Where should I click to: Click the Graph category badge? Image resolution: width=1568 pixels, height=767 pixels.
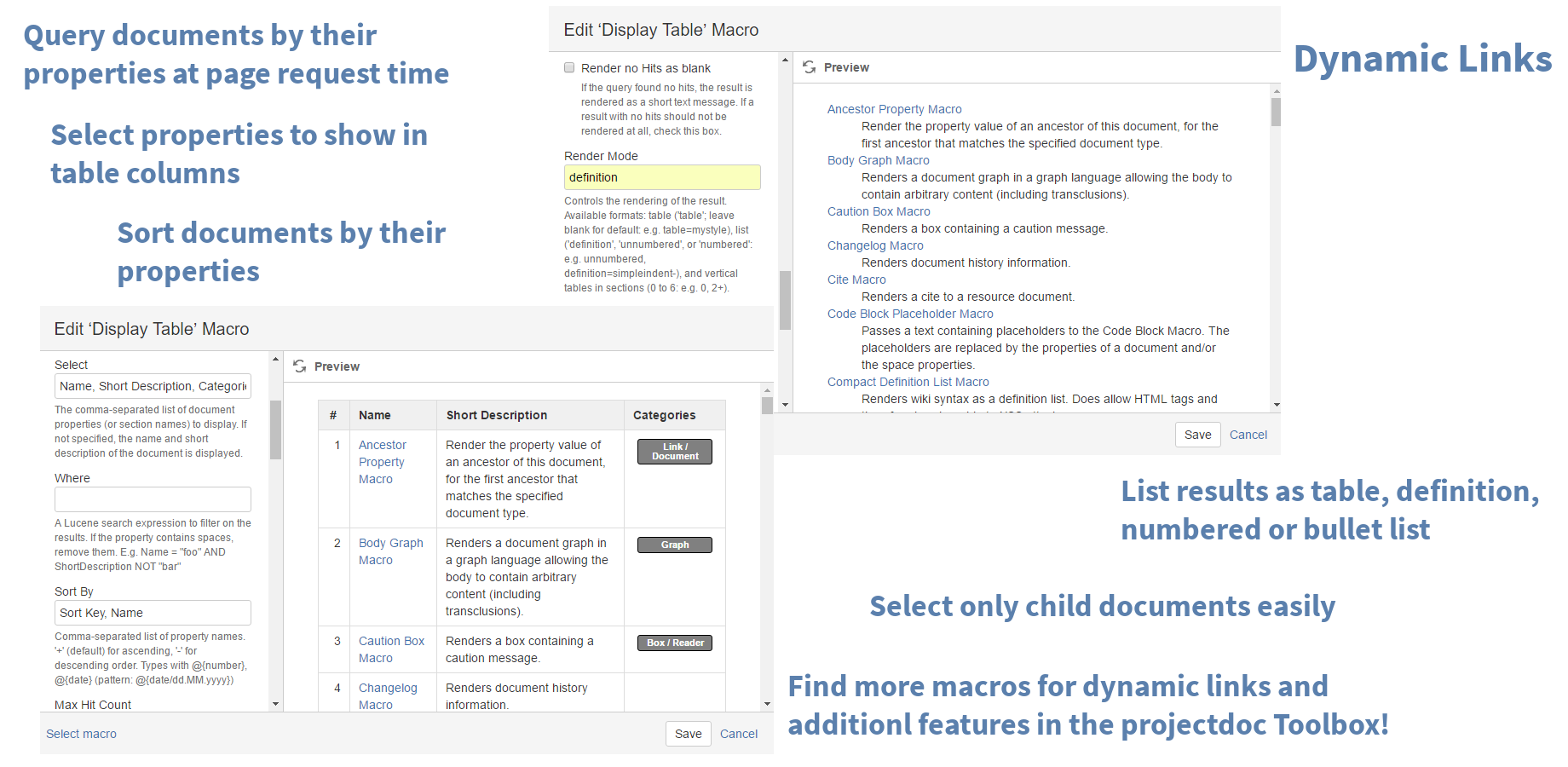(674, 545)
